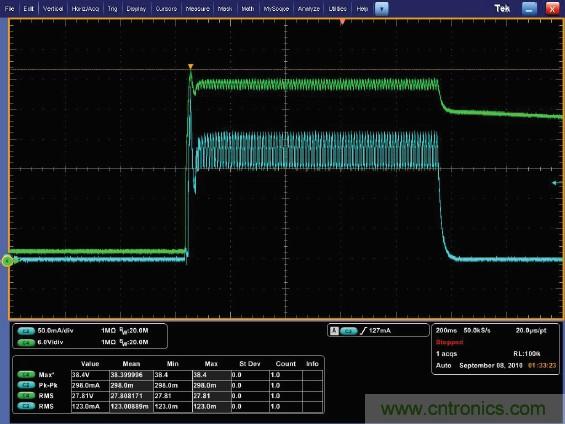Click the Tek logo button
Viewport: 565px width, 424px height.
502,9
